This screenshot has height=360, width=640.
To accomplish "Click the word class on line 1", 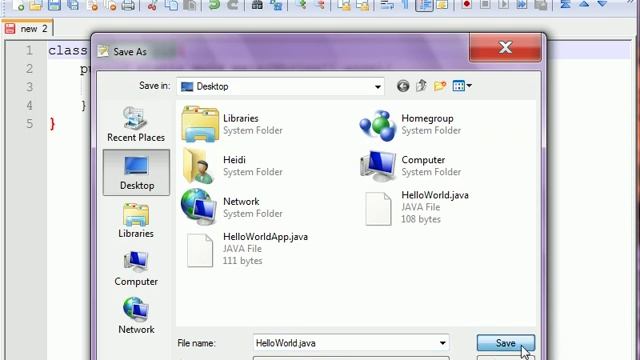I will pyautogui.click(x=68, y=51).
